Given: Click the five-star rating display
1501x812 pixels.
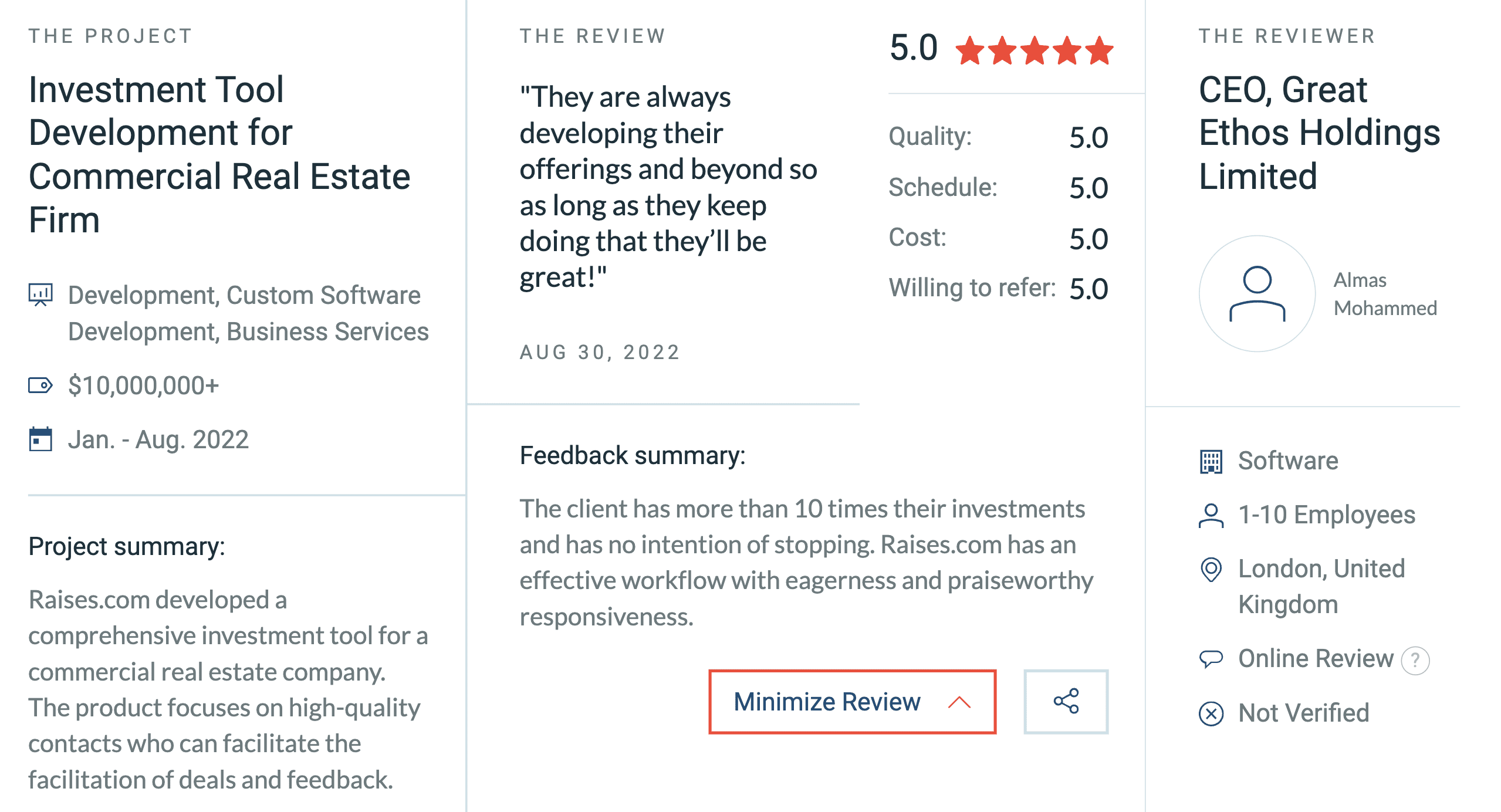Looking at the screenshot, I should coord(1034,50).
